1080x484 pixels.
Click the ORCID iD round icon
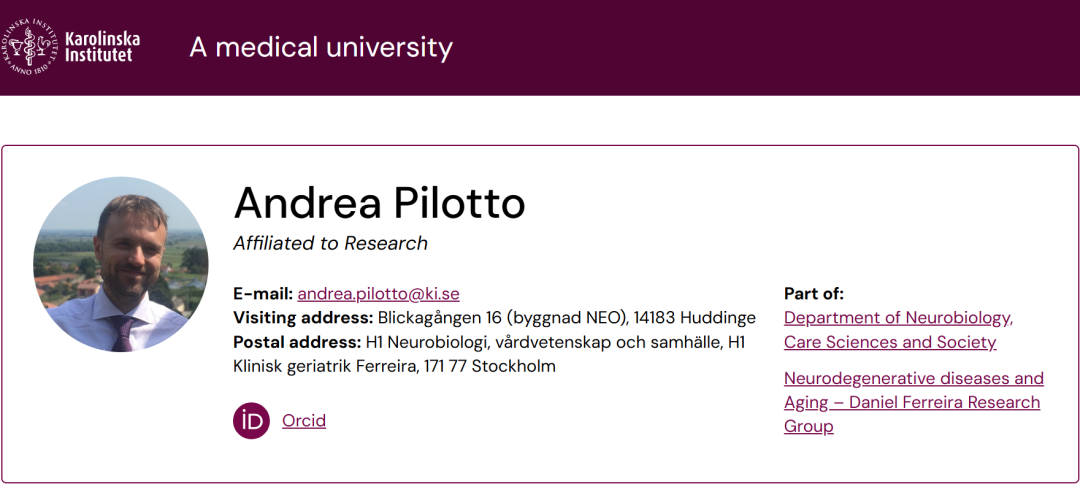pos(251,421)
